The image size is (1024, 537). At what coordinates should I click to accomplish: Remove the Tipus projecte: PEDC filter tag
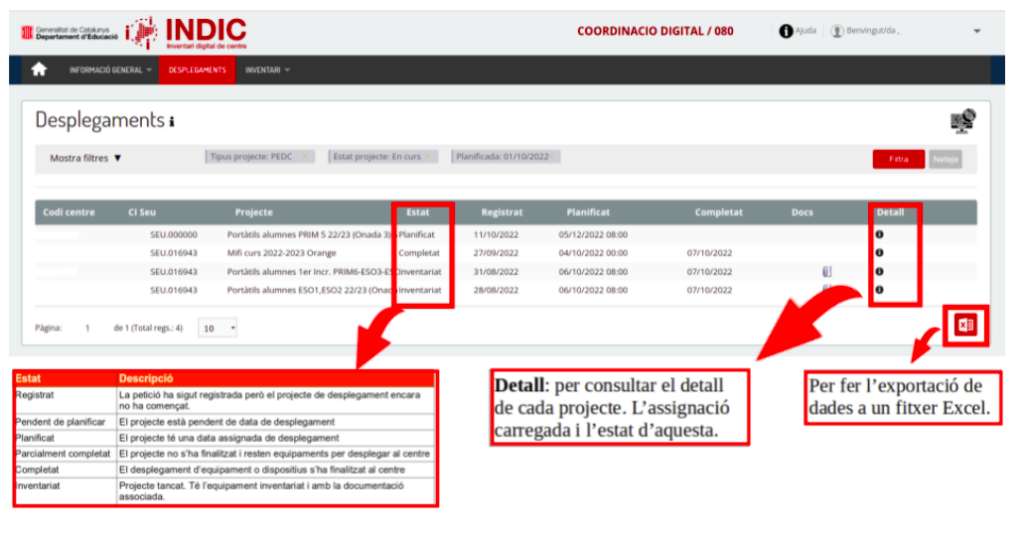point(304,157)
